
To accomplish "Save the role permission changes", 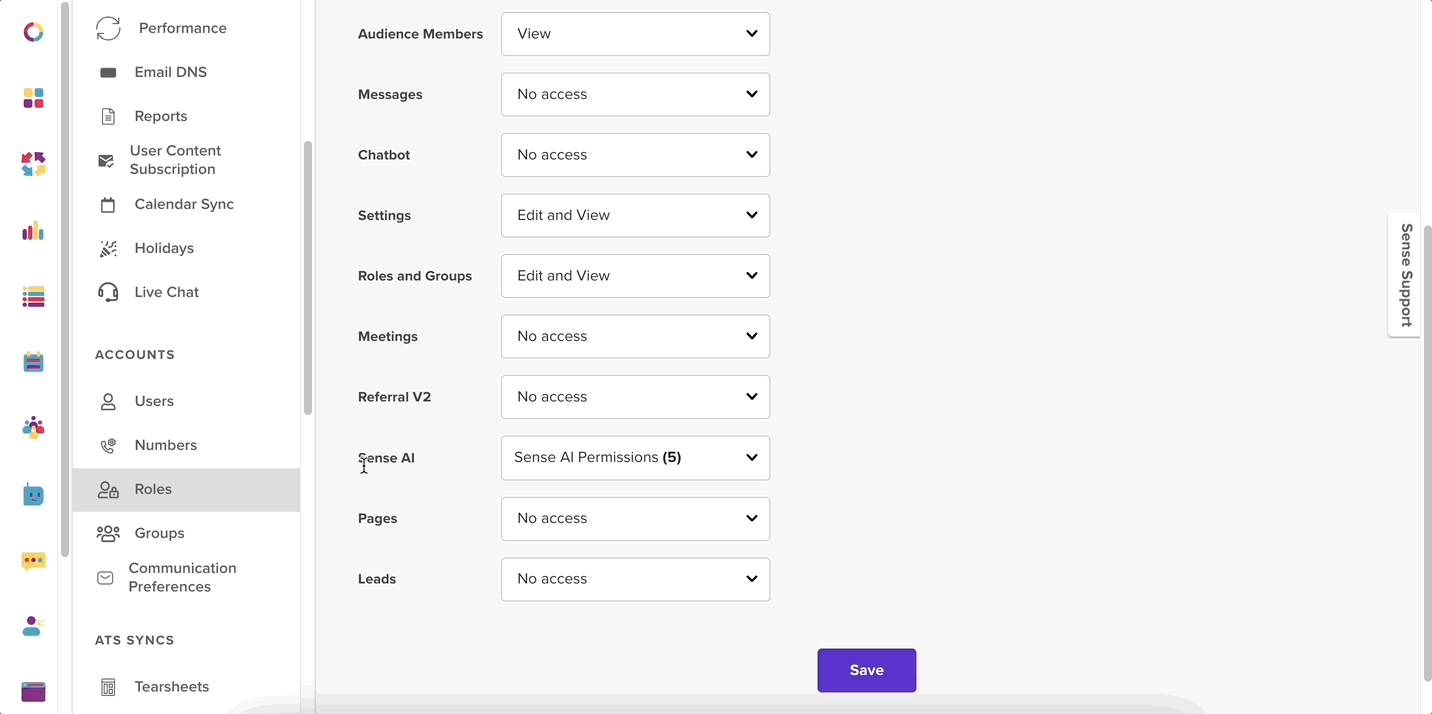I will (866, 670).
